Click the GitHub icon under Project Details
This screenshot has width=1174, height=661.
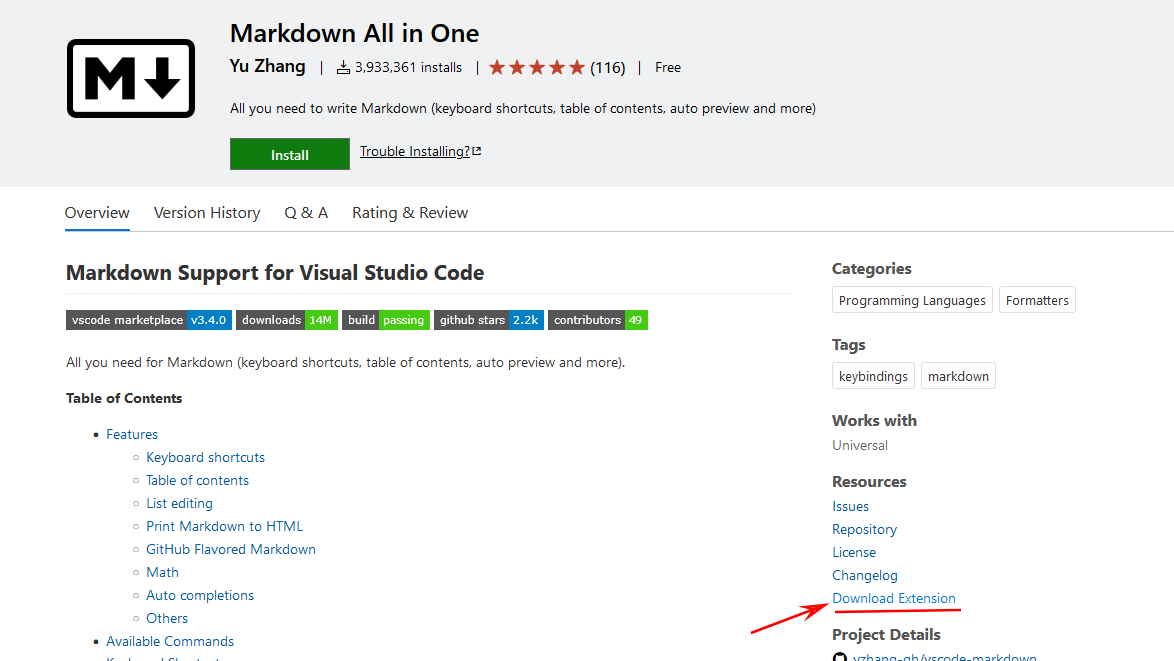(840, 656)
